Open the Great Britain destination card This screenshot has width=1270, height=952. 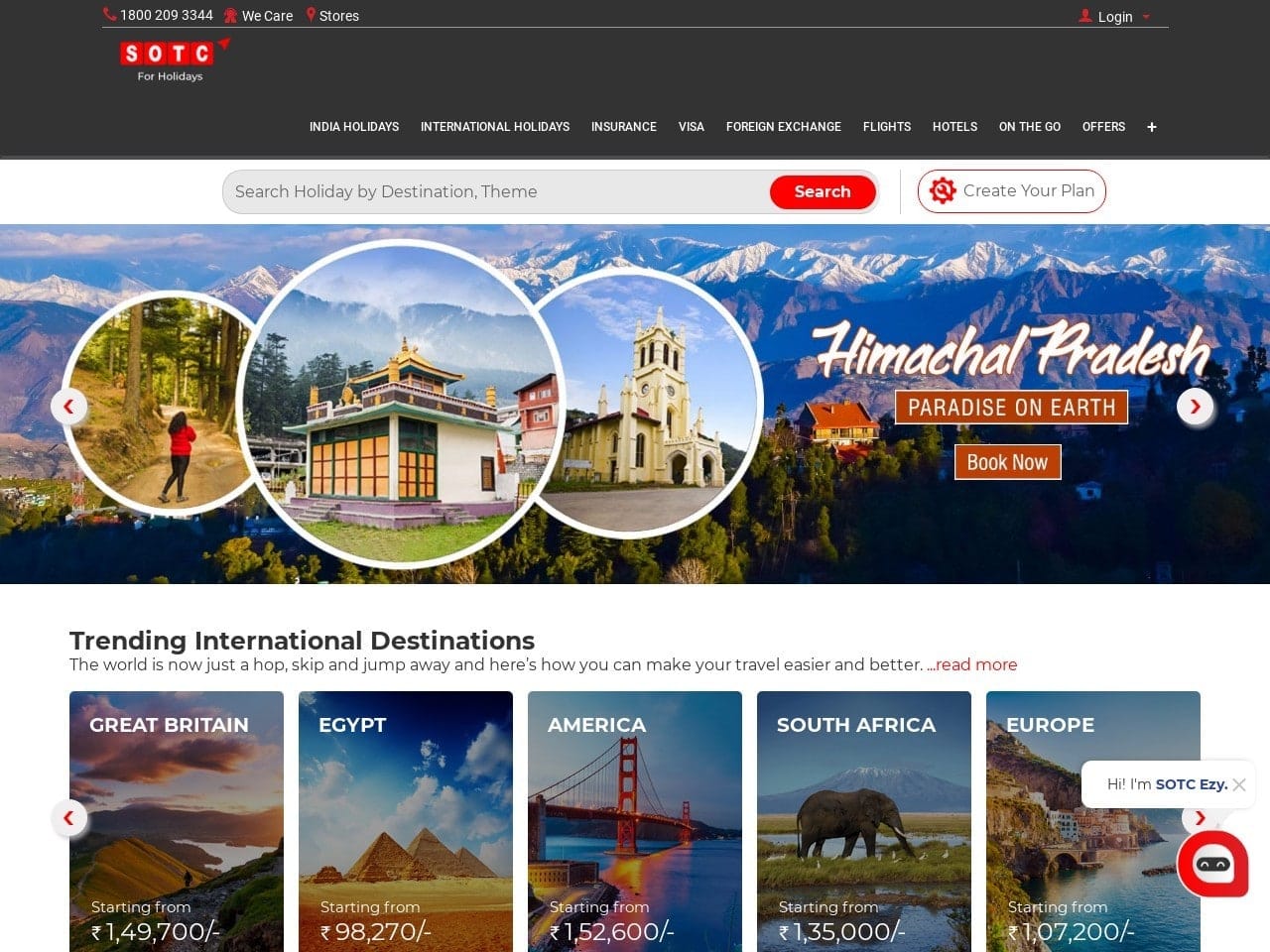(x=177, y=821)
